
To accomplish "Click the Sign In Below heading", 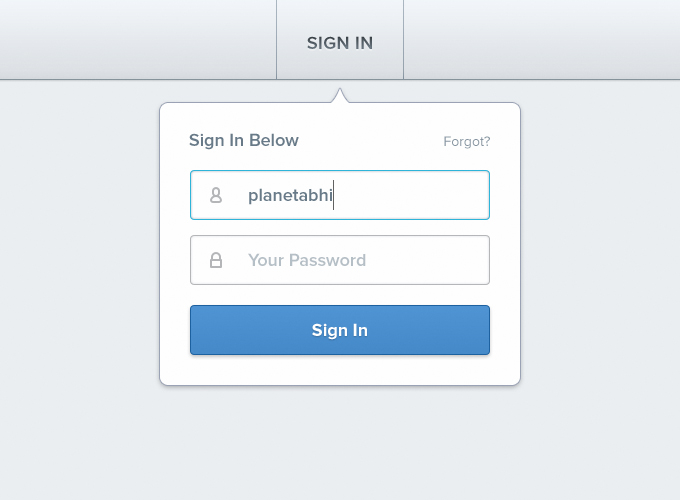I will (244, 141).
